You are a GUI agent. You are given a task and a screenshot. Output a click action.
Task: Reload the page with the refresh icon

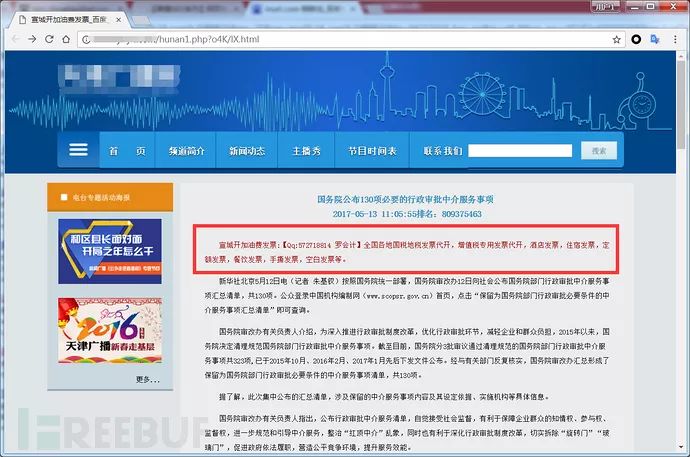coord(49,39)
